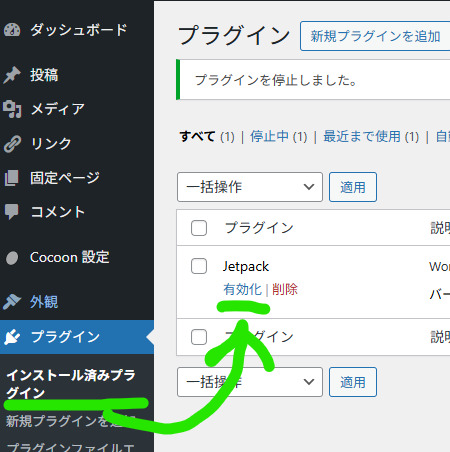Click the Dashboard gauge icon

coord(12,30)
